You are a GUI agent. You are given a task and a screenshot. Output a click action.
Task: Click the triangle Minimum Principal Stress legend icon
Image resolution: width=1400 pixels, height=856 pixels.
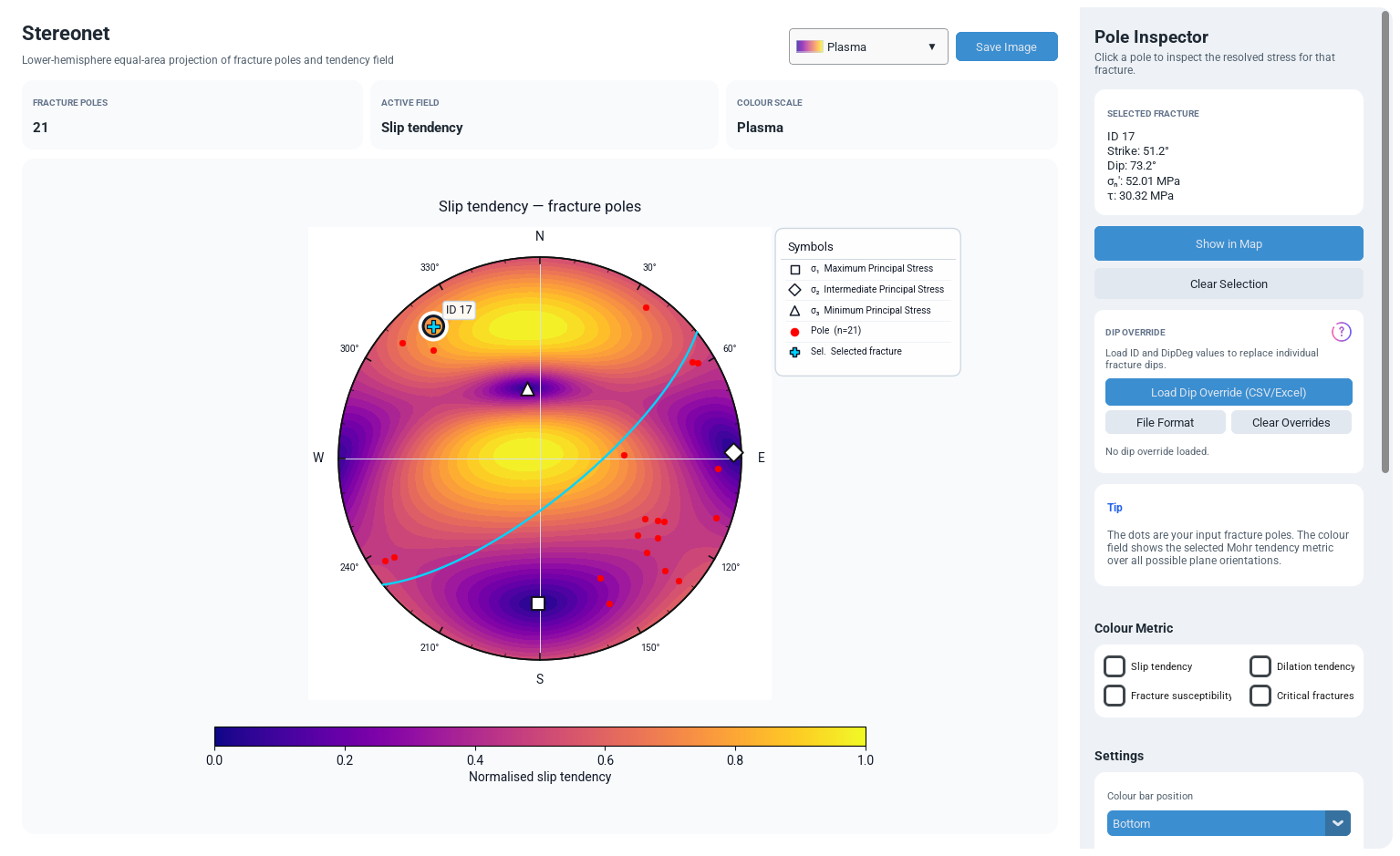click(794, 310)
